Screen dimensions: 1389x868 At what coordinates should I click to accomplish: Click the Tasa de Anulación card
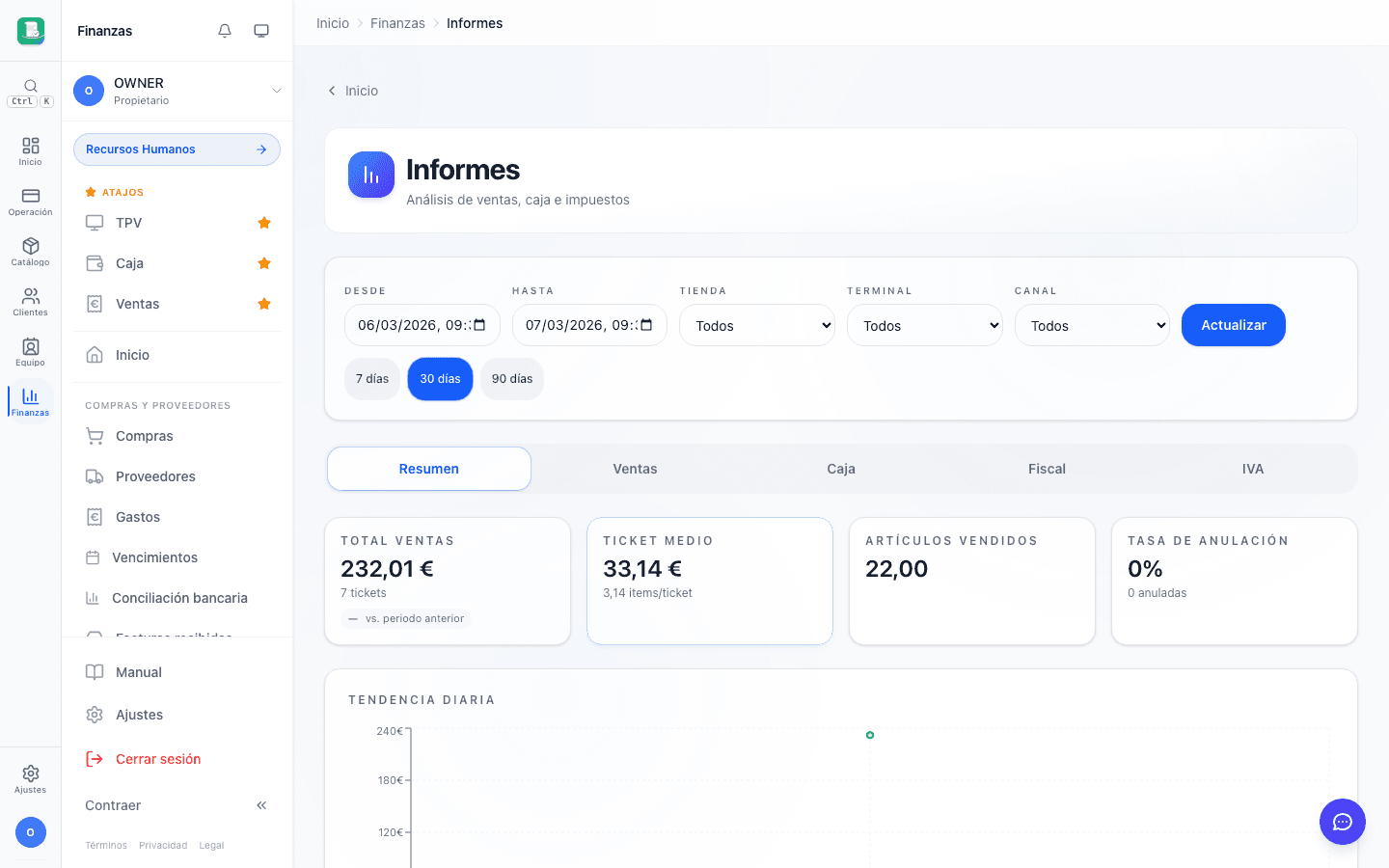(1235, 582)
